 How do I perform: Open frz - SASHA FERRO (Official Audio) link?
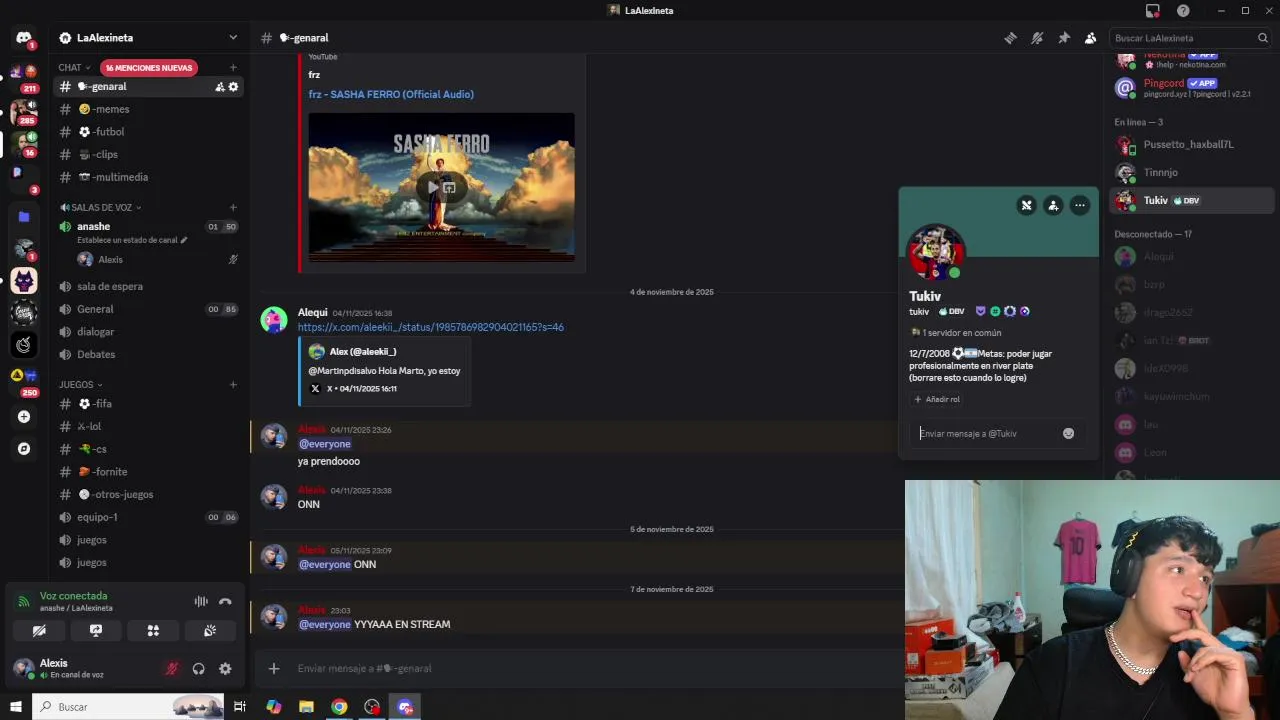[x=391, y=94]
